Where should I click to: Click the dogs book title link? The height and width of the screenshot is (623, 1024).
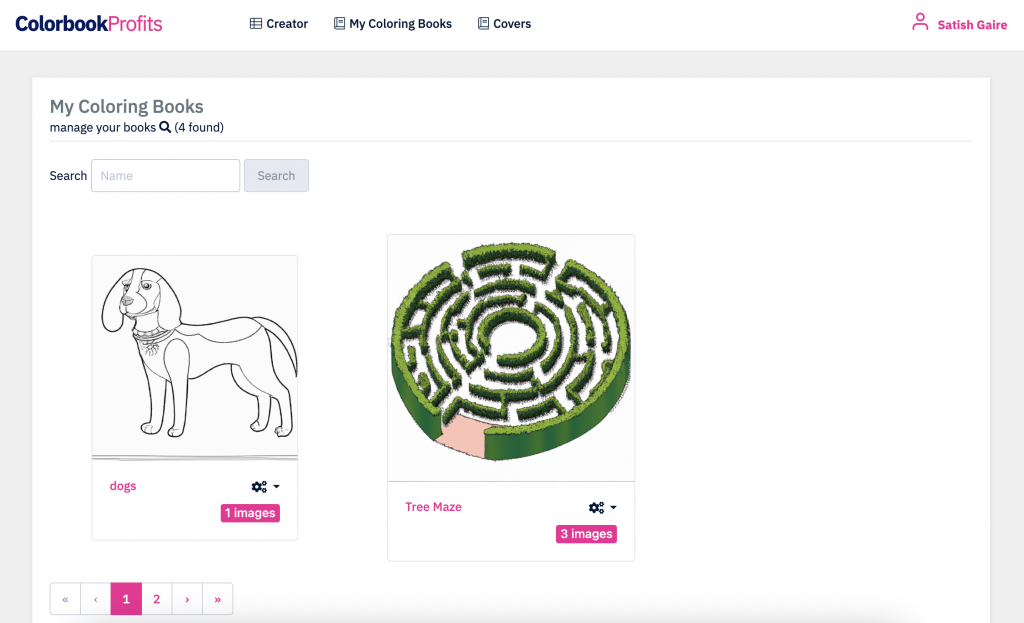click(x=123, y=486)
